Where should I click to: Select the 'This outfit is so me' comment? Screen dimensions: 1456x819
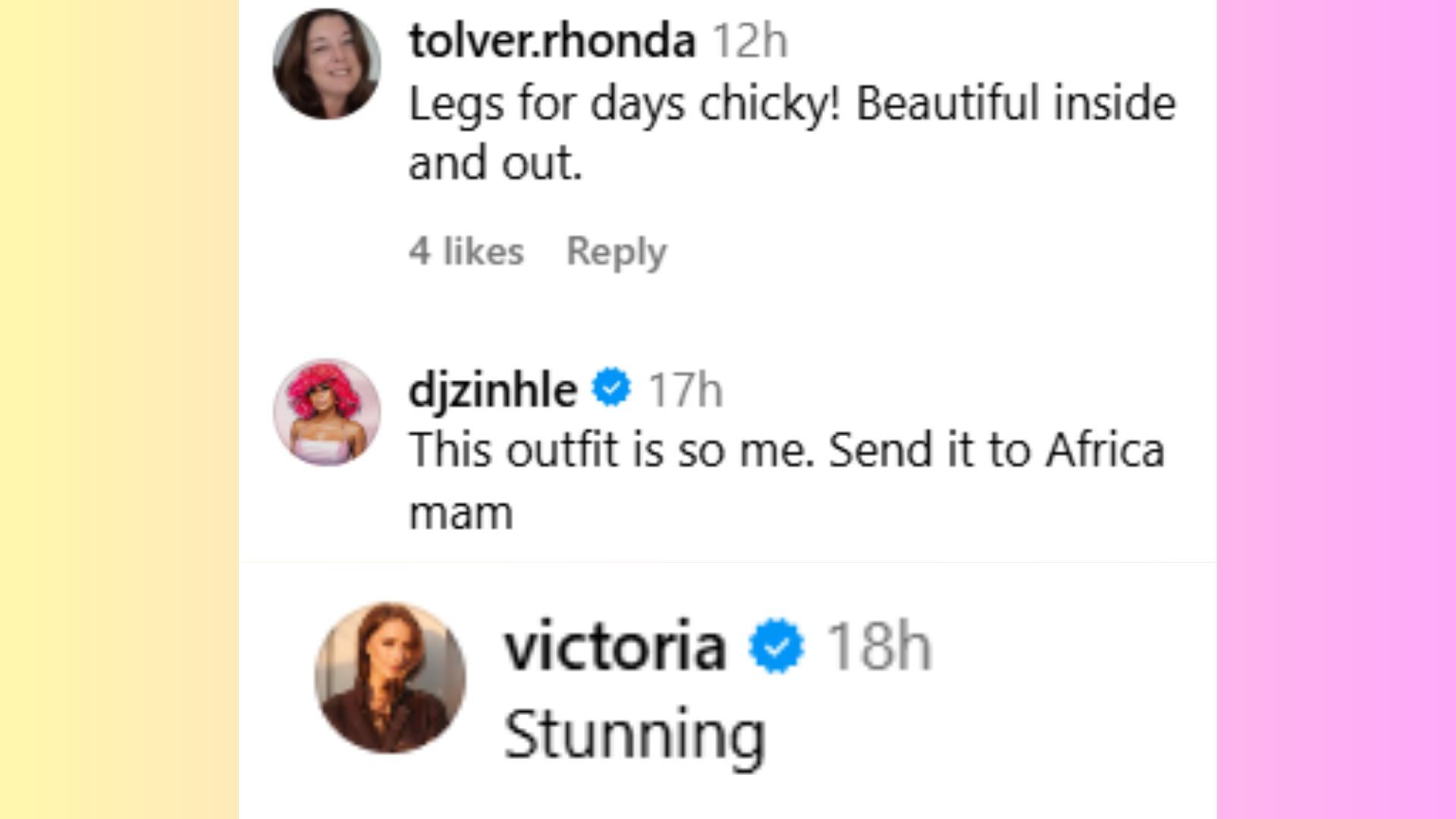786,481
